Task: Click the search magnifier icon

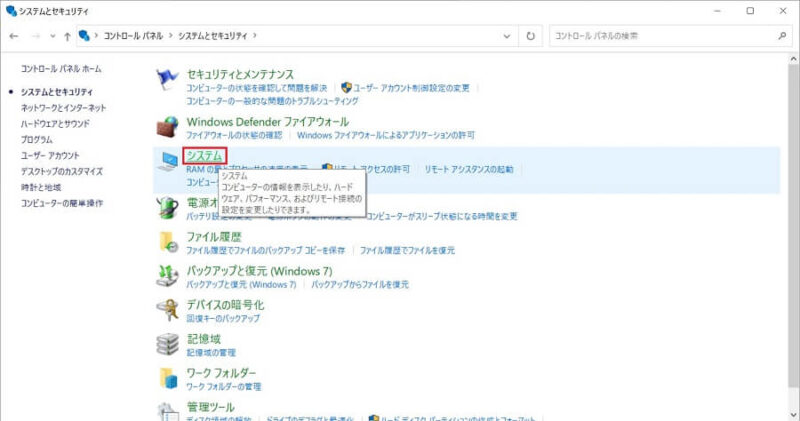Action: 782,36
